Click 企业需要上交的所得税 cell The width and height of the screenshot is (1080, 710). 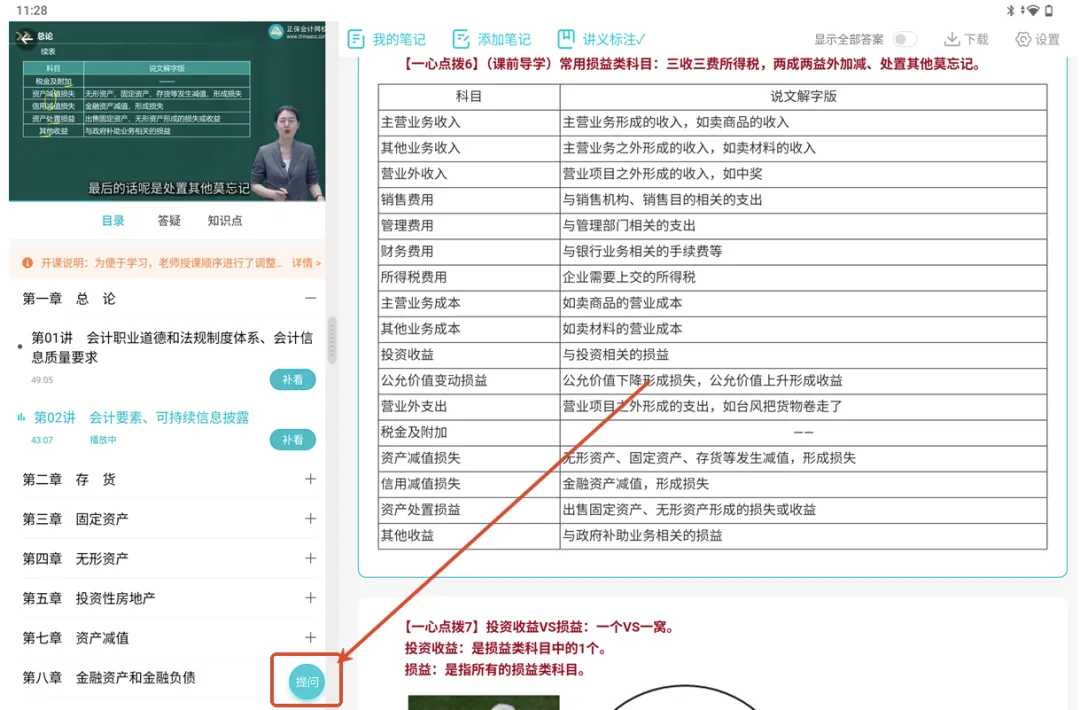click(x=803, y=277)
